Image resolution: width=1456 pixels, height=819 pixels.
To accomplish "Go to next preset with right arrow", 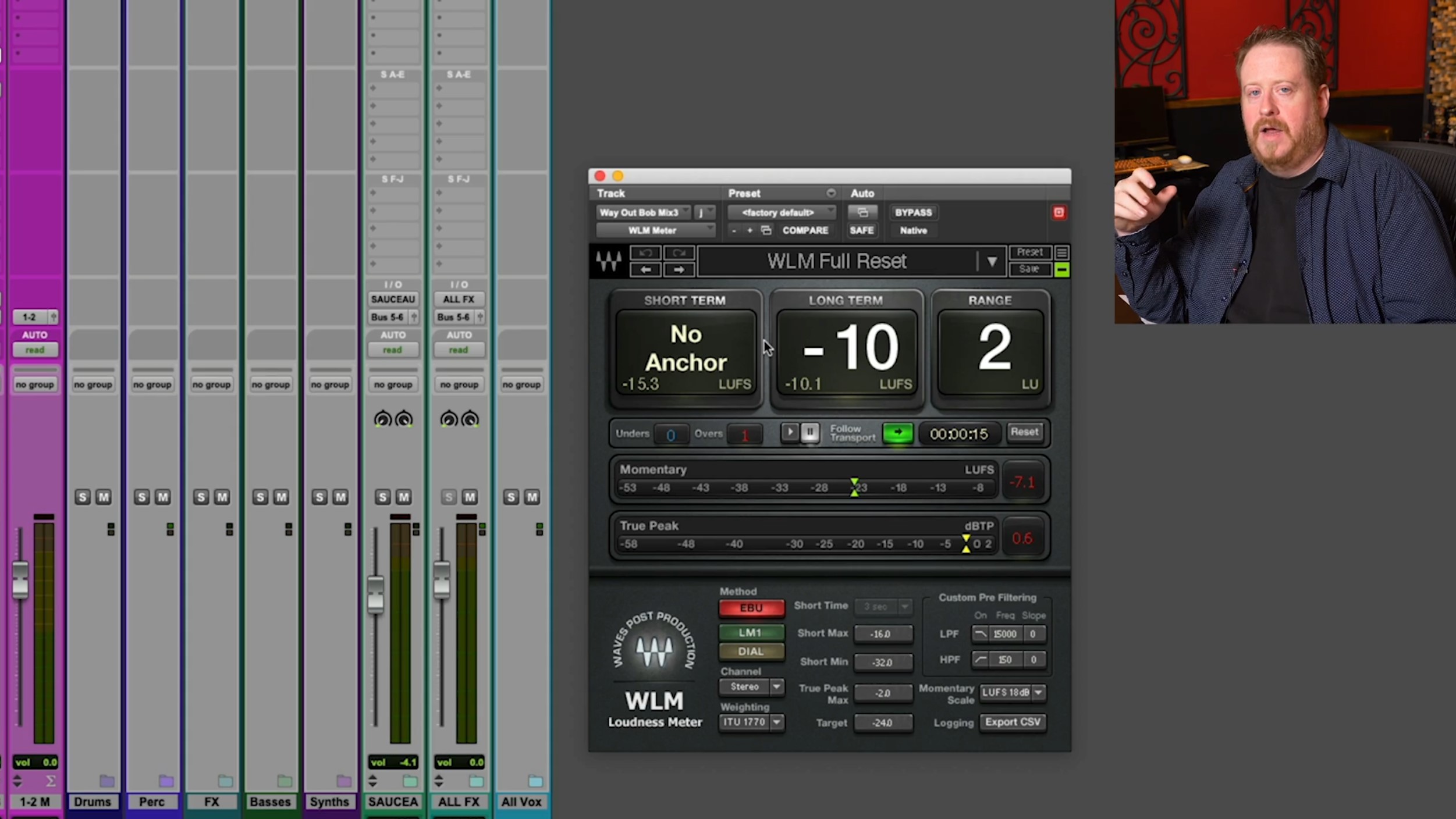I will [x=679, y=269].
